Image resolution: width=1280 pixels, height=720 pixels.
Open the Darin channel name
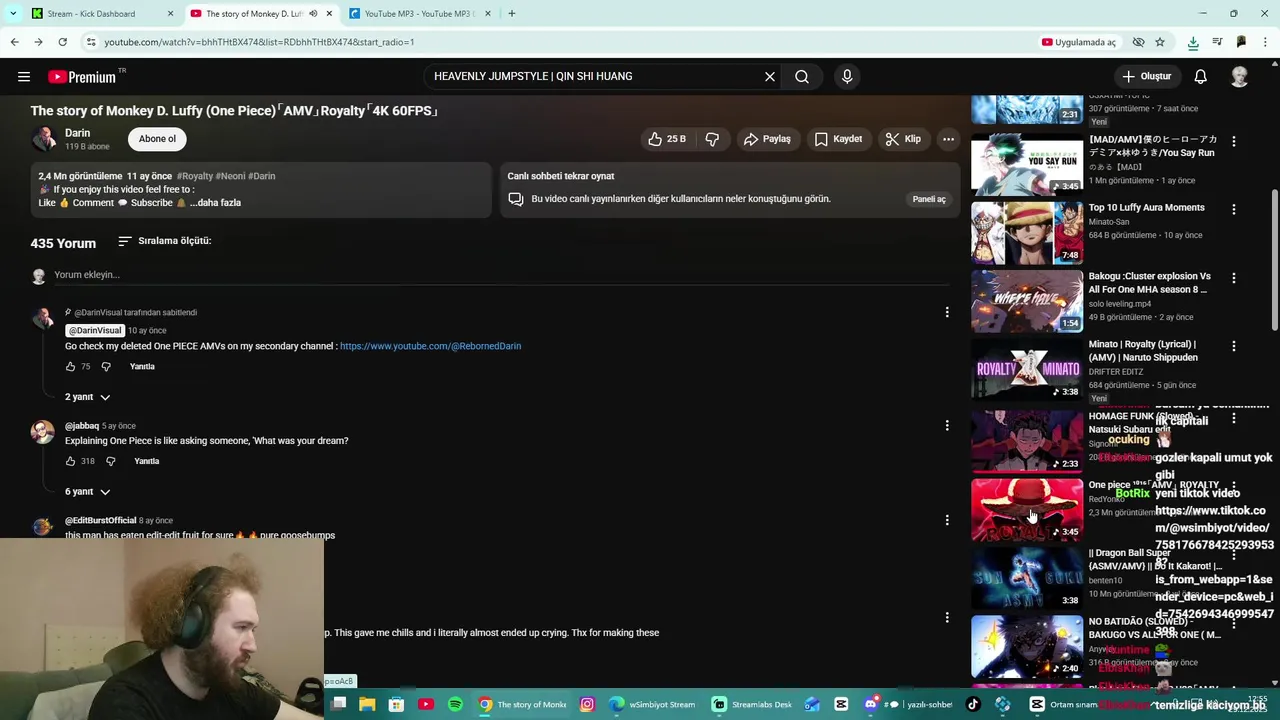78,133
